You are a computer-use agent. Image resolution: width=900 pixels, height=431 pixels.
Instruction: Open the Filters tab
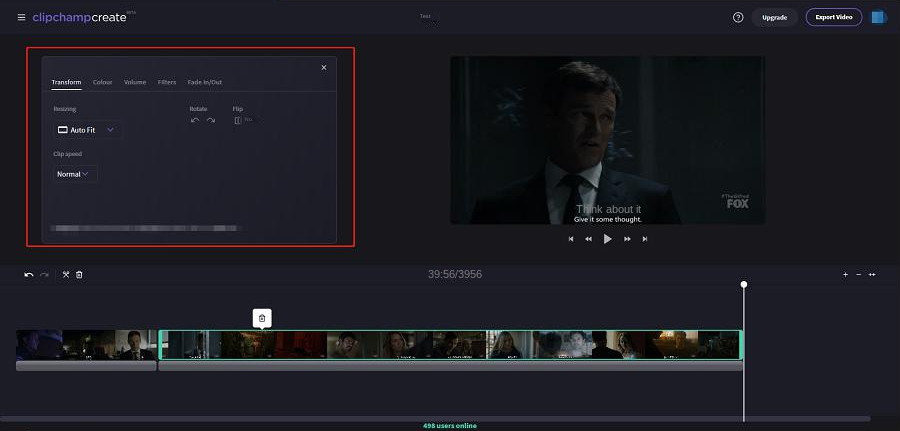coord(167,82)
